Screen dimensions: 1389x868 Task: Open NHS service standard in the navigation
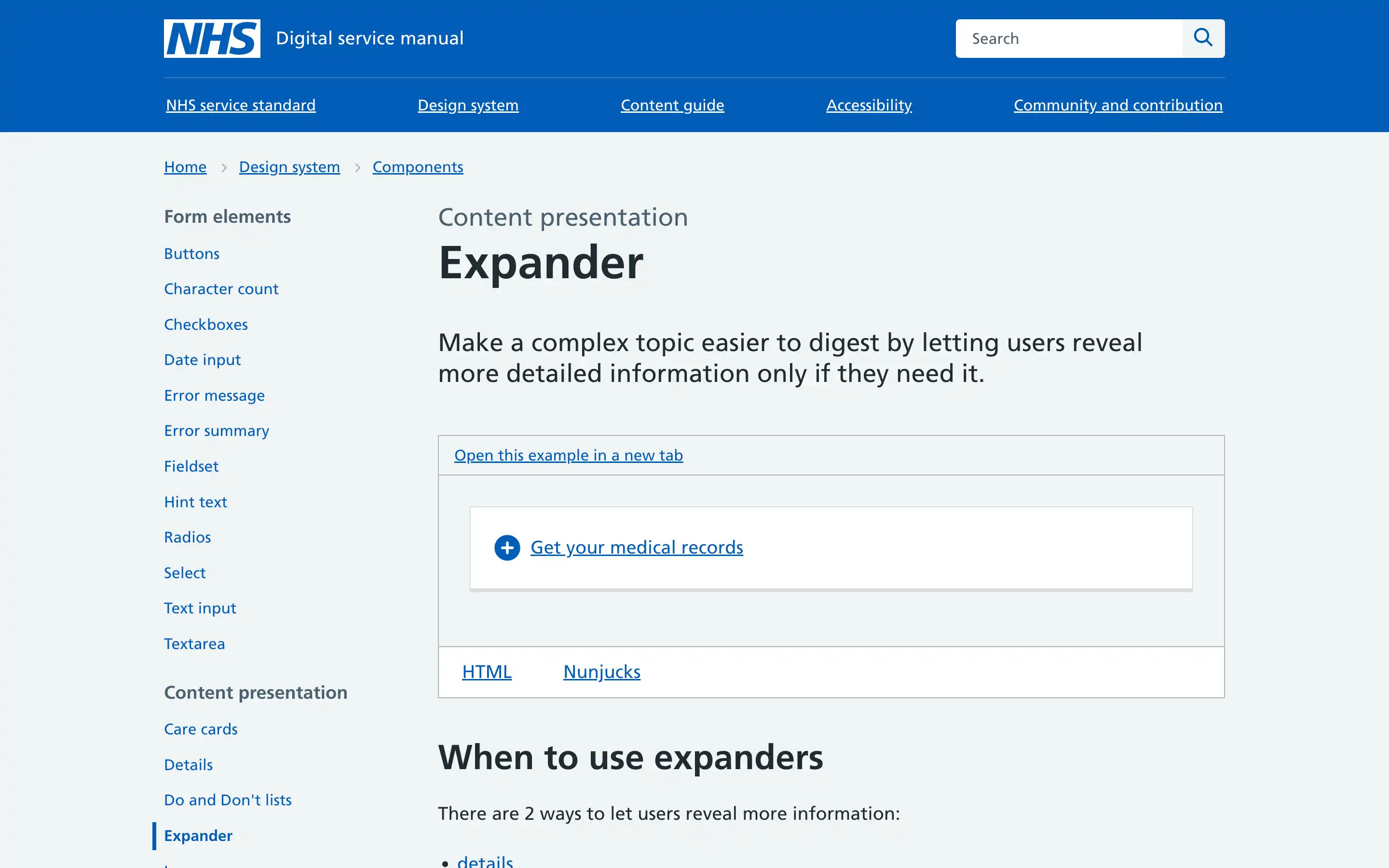241,105
